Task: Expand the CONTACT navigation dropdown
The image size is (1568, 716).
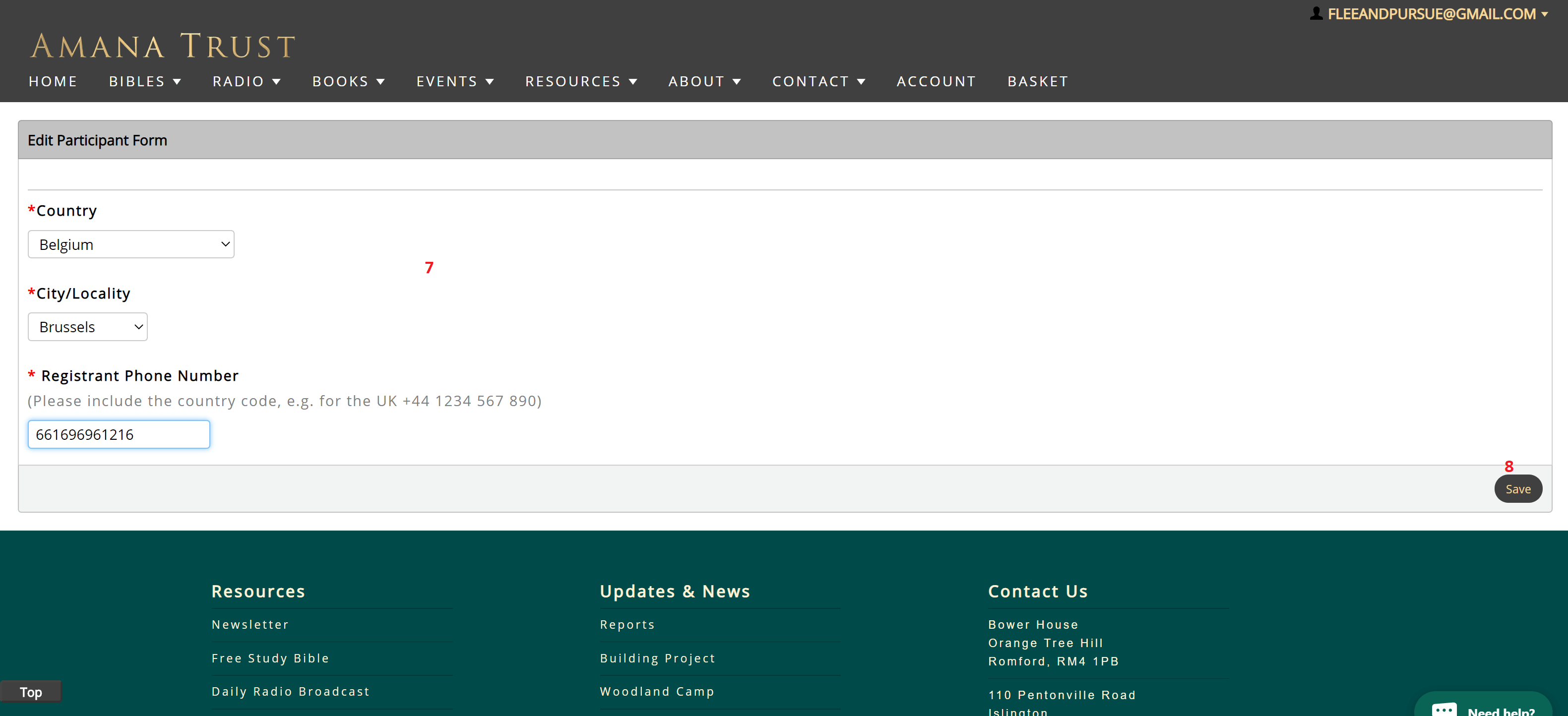Action: tap(818, 81)
